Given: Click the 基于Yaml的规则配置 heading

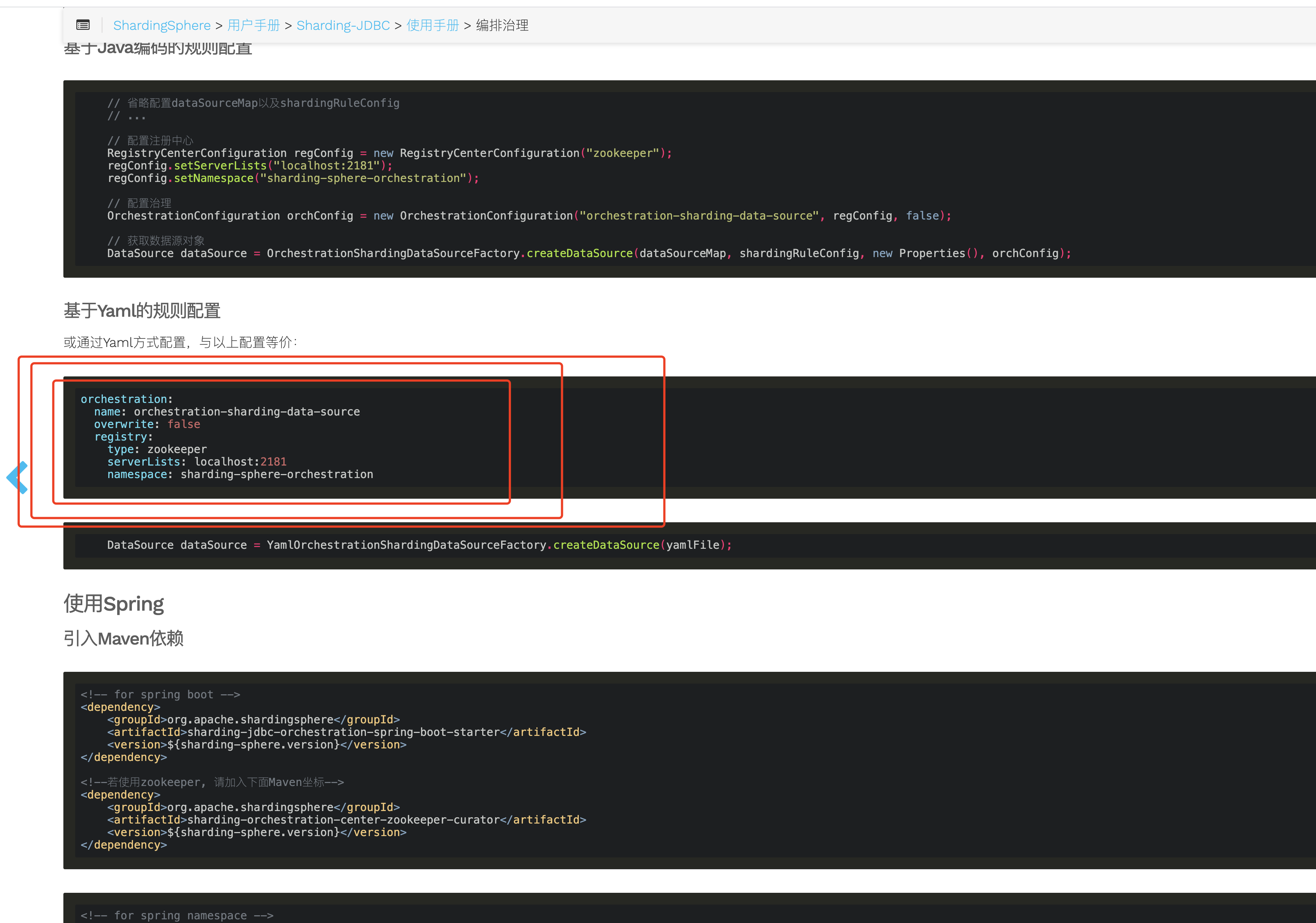Looking at the screenshot, I should (142, 310).
